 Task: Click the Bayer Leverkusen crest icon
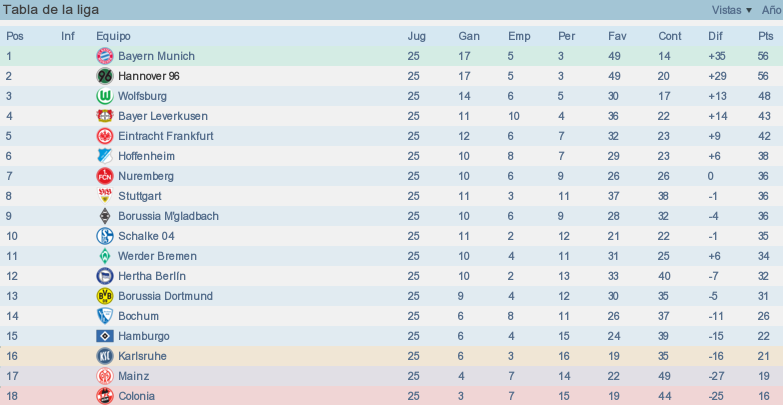pyautogui.click(x=105, y=116)
